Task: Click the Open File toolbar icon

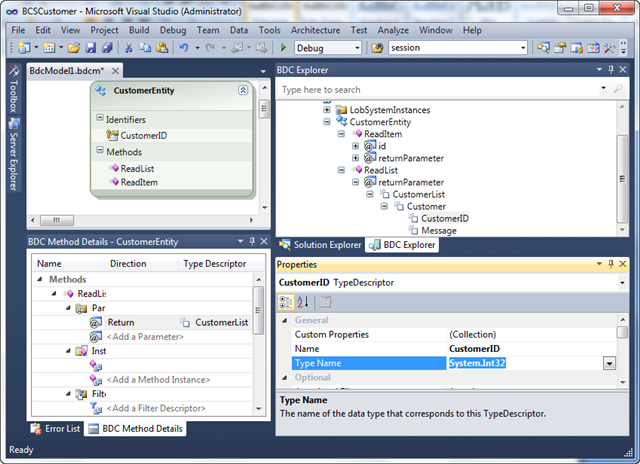Action: 74,48
